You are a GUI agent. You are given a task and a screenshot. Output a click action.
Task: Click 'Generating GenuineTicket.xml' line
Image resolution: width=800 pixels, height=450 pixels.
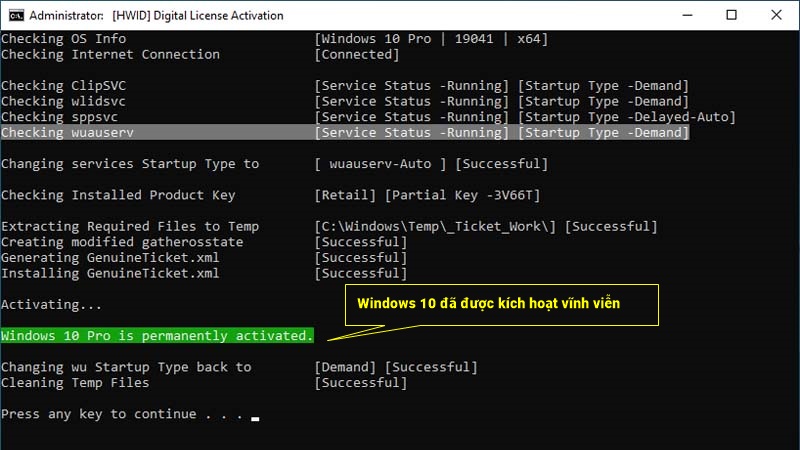click(x=110, y=258)
